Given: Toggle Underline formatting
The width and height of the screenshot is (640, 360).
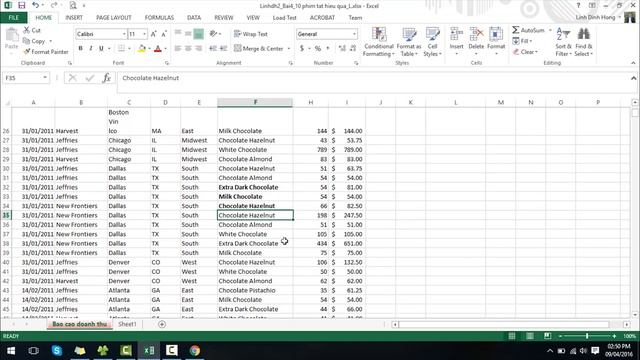Looking at the screenshot, I should click(101, 48).
